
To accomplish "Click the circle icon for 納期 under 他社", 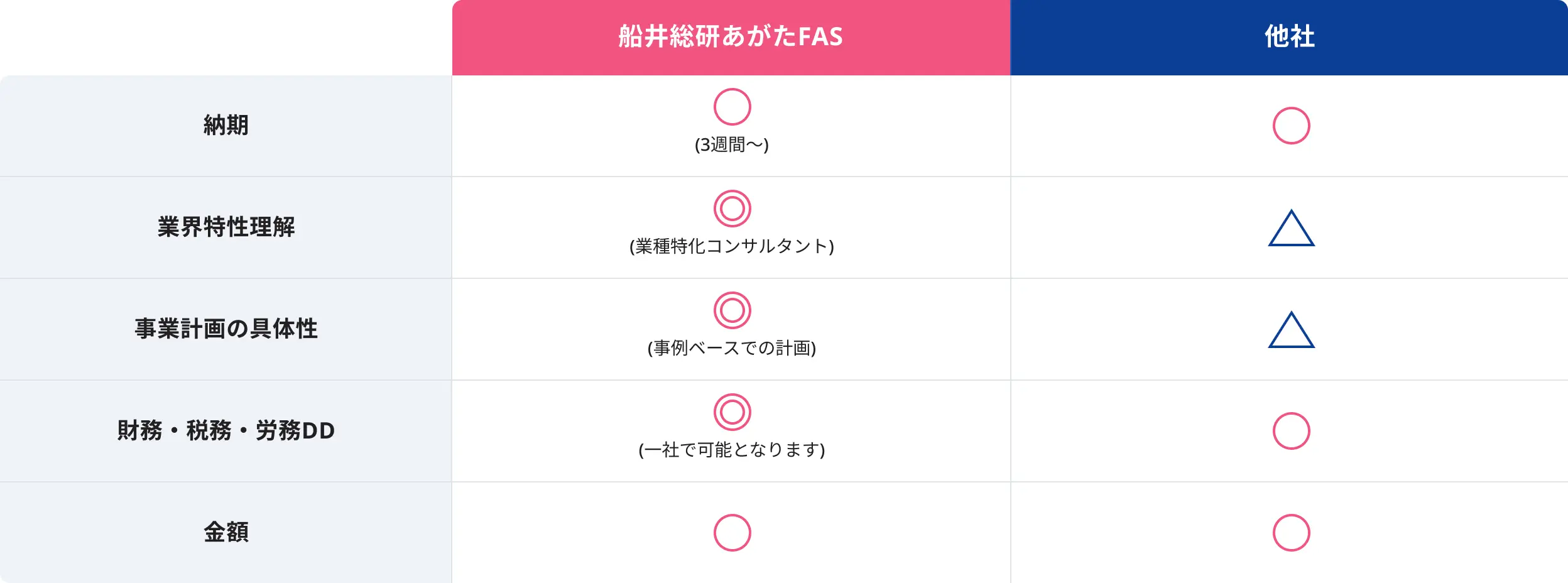I will (x=1291, y=126).
